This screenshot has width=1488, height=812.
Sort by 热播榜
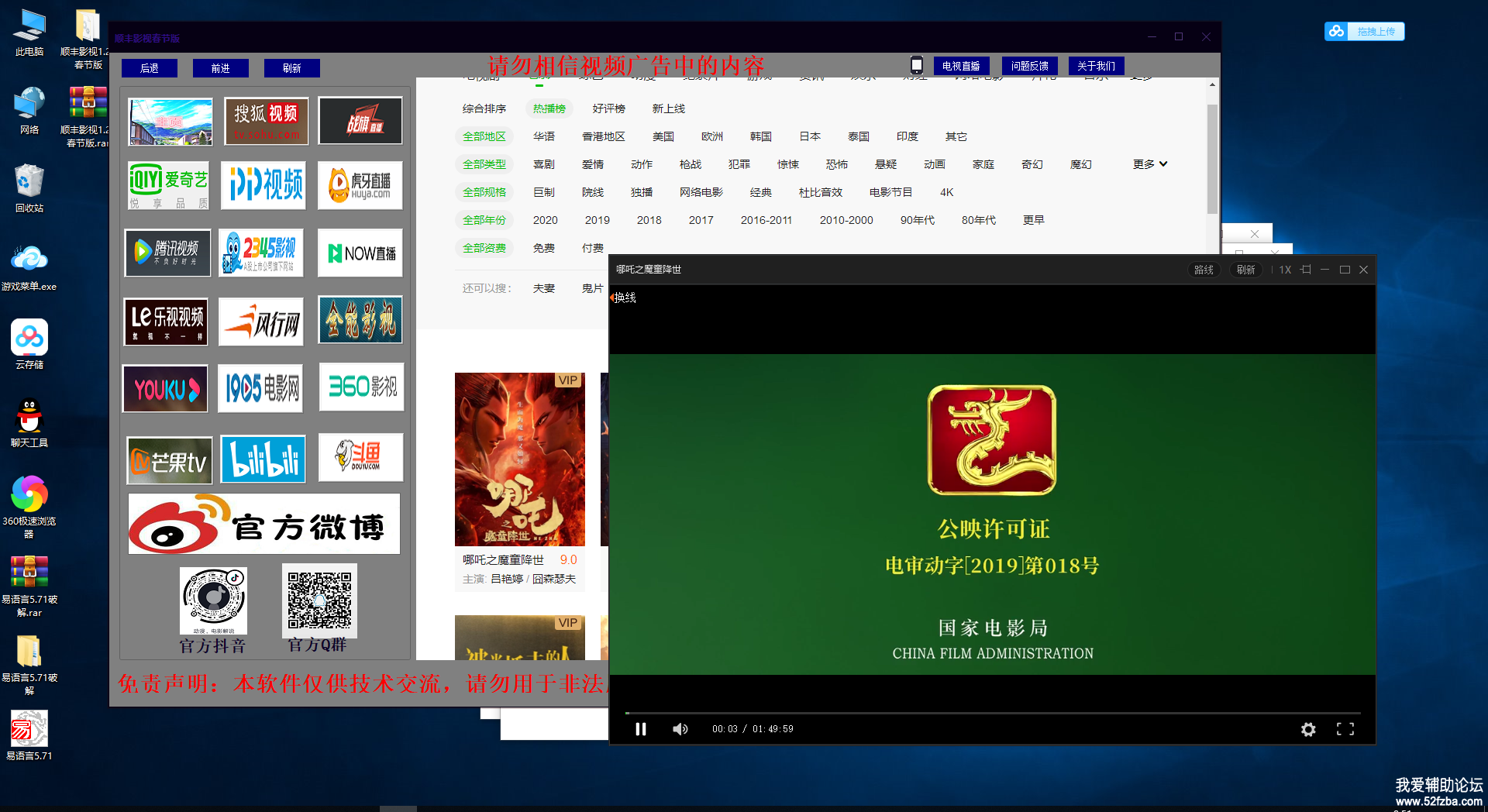click(x=549, y=108)
